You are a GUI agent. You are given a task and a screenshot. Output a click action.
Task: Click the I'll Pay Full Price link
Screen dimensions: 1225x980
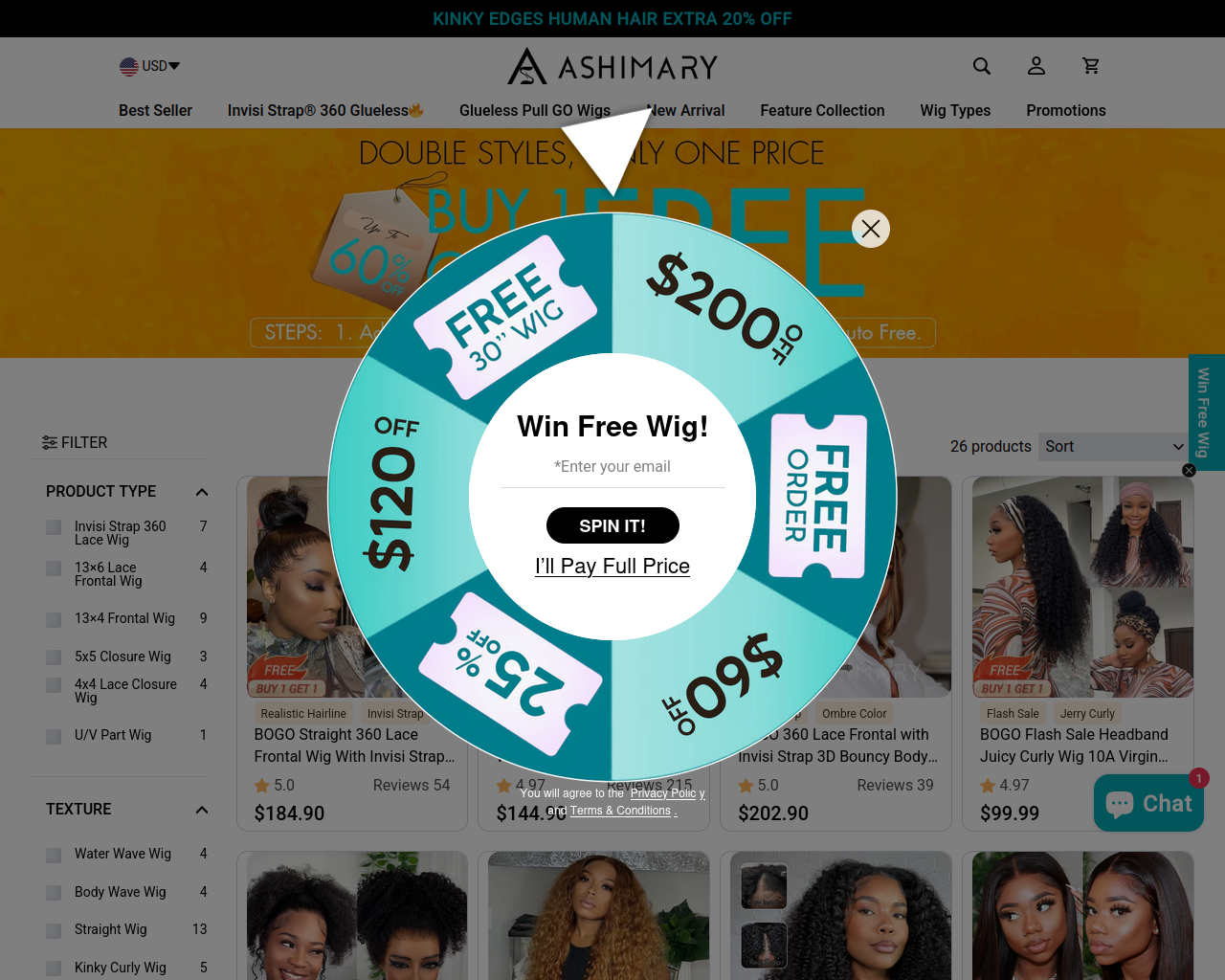(612, 566)
